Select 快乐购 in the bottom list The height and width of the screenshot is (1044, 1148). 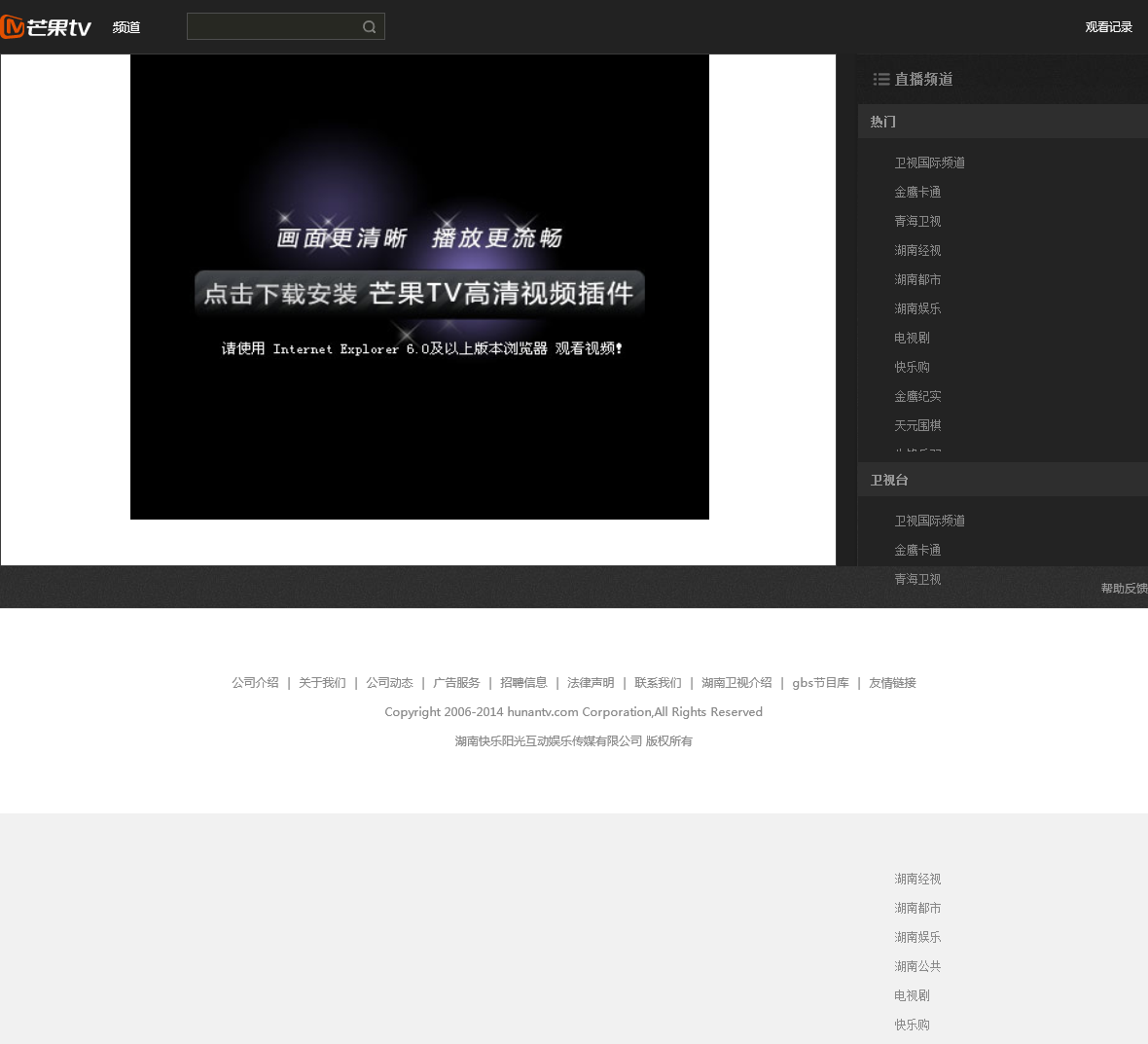pyautogui.click(x=912, y=1025)
